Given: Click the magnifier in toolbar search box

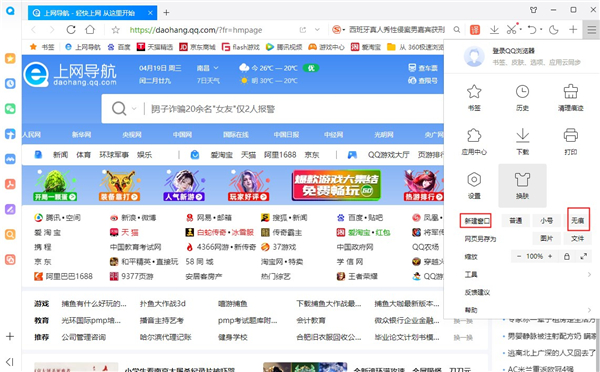Looking at the screenshot, I should click(457, 29).
